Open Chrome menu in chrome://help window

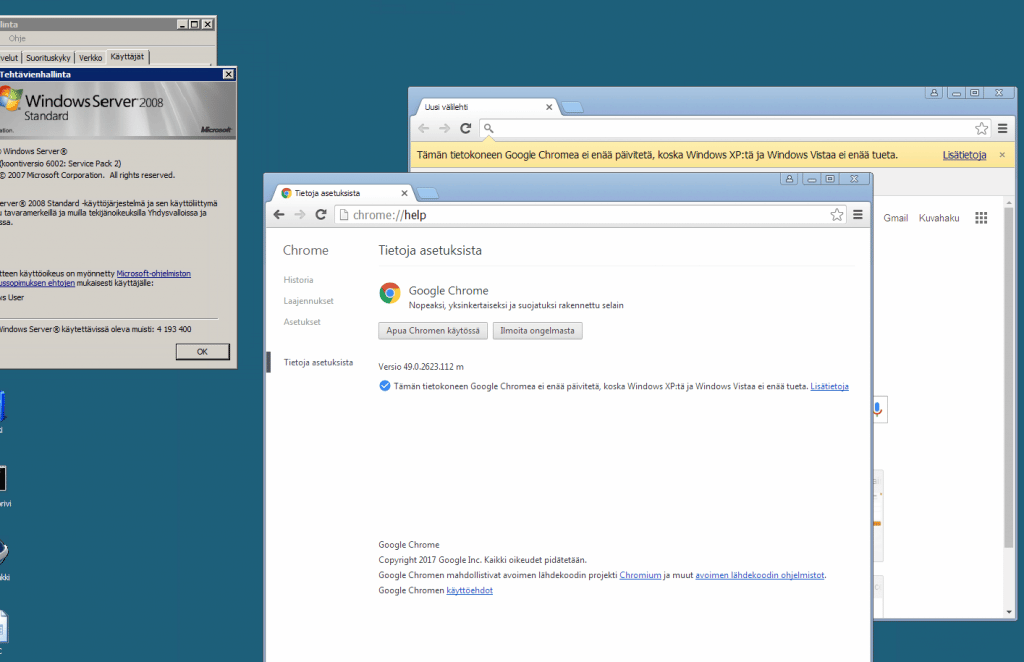tap(857, 214)
